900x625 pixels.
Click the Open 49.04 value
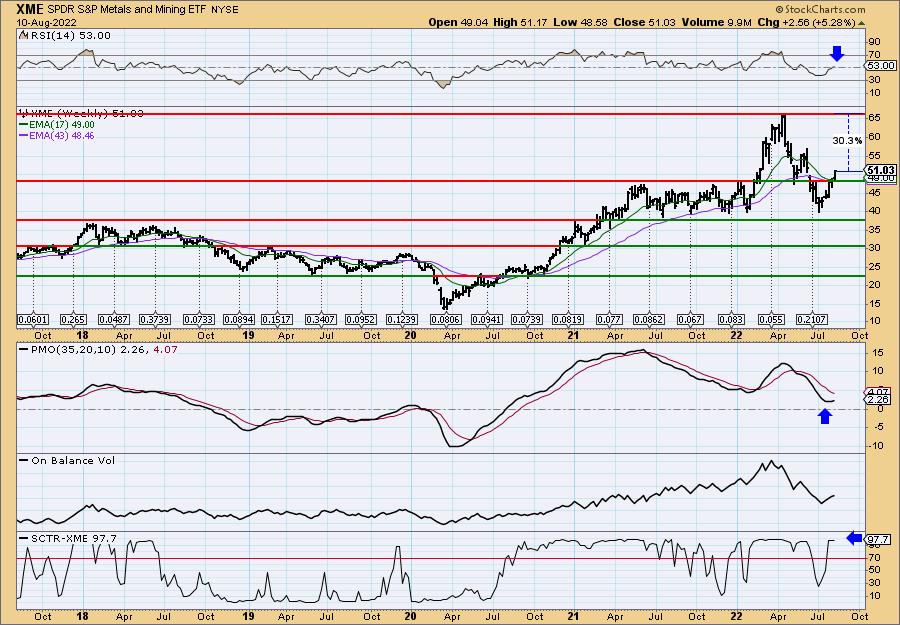click(457, 22)
